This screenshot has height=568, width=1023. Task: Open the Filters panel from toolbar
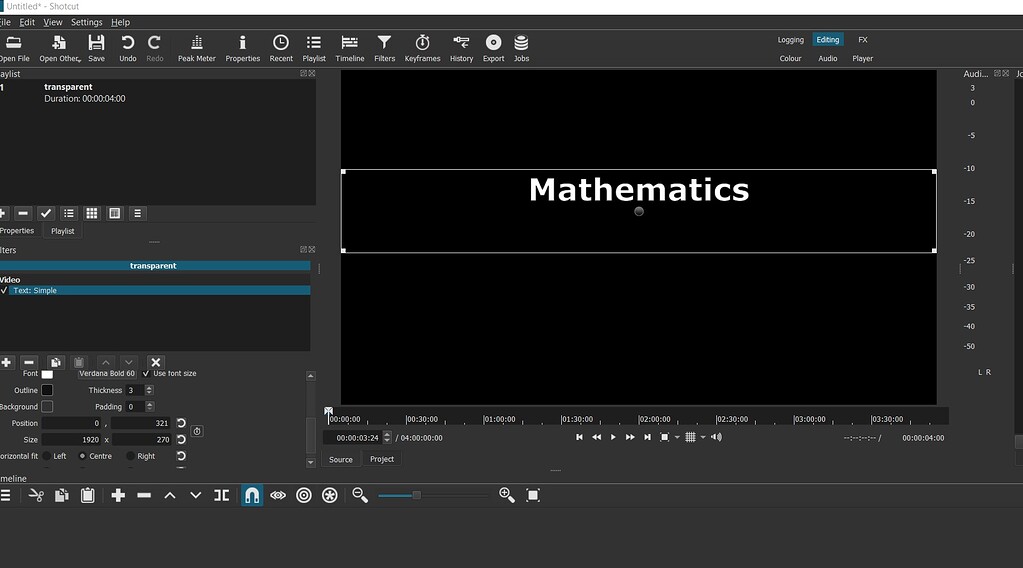tap(384, 47)
